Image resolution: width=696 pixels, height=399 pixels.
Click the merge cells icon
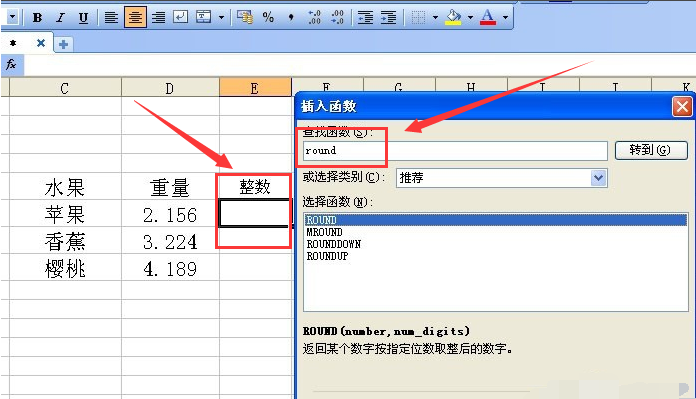[204, 18]
